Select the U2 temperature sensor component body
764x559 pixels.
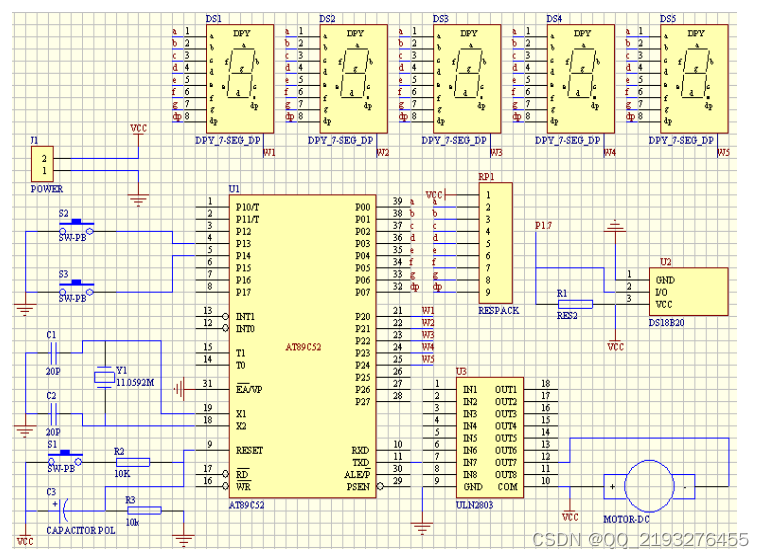point(688,291)
